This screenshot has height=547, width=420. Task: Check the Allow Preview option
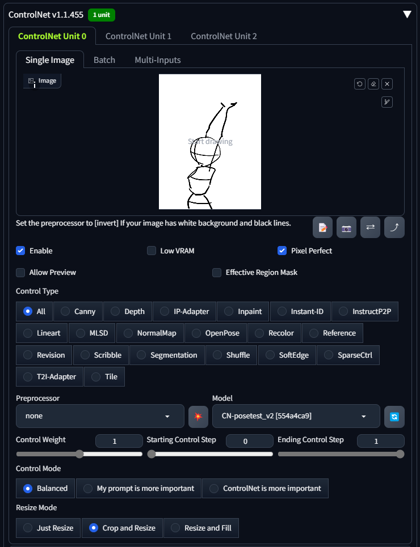(20, 272)
